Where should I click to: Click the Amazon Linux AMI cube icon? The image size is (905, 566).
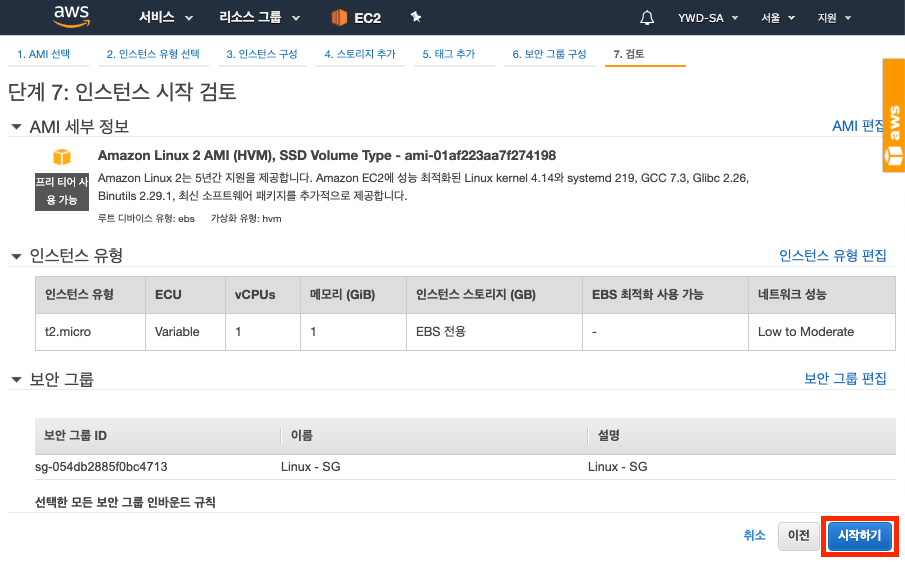pyautogui.click(x=62, y=157)
